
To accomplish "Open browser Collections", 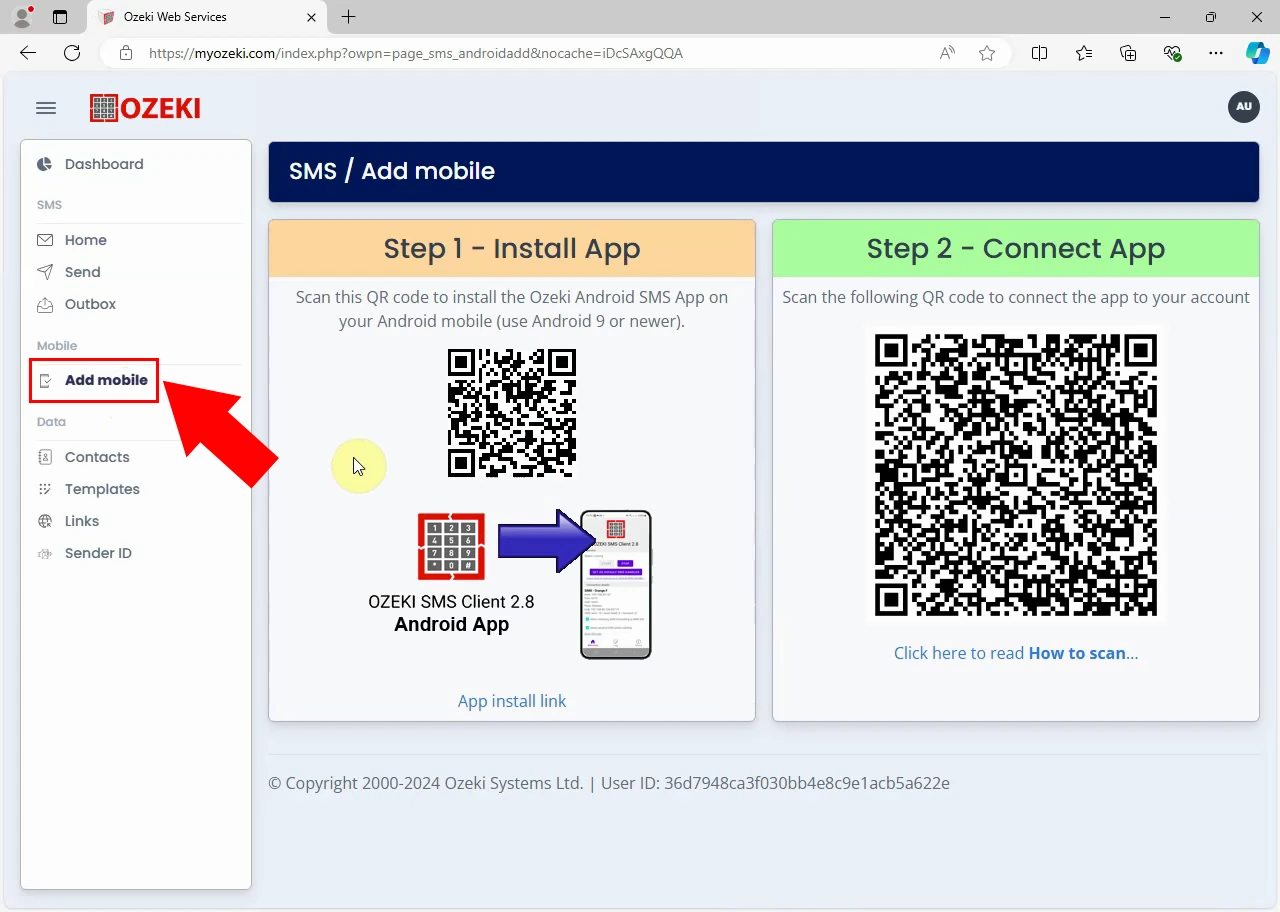I will point(1129,53).
